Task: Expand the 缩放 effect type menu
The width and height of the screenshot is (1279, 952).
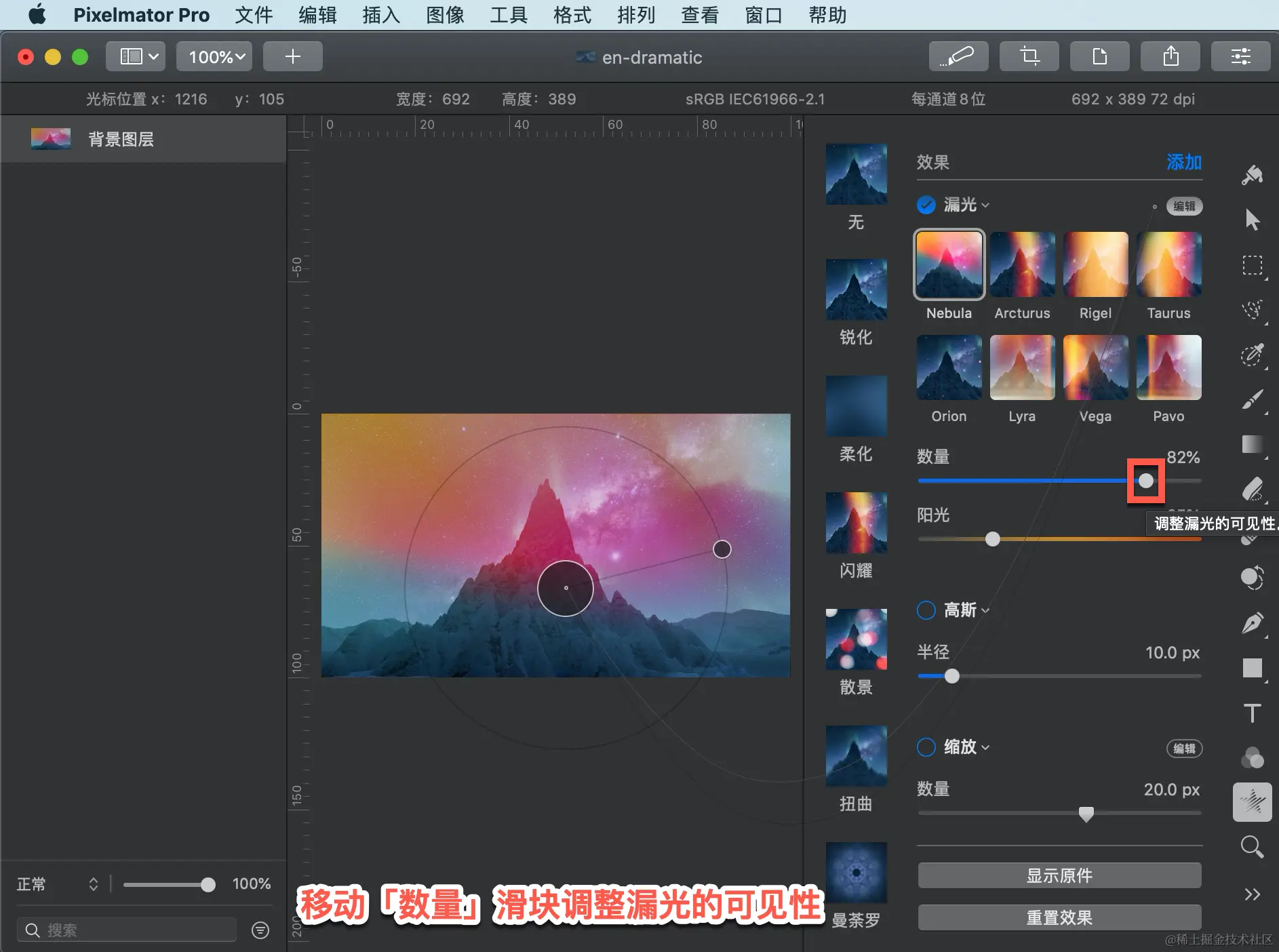Action: (967, 747)
